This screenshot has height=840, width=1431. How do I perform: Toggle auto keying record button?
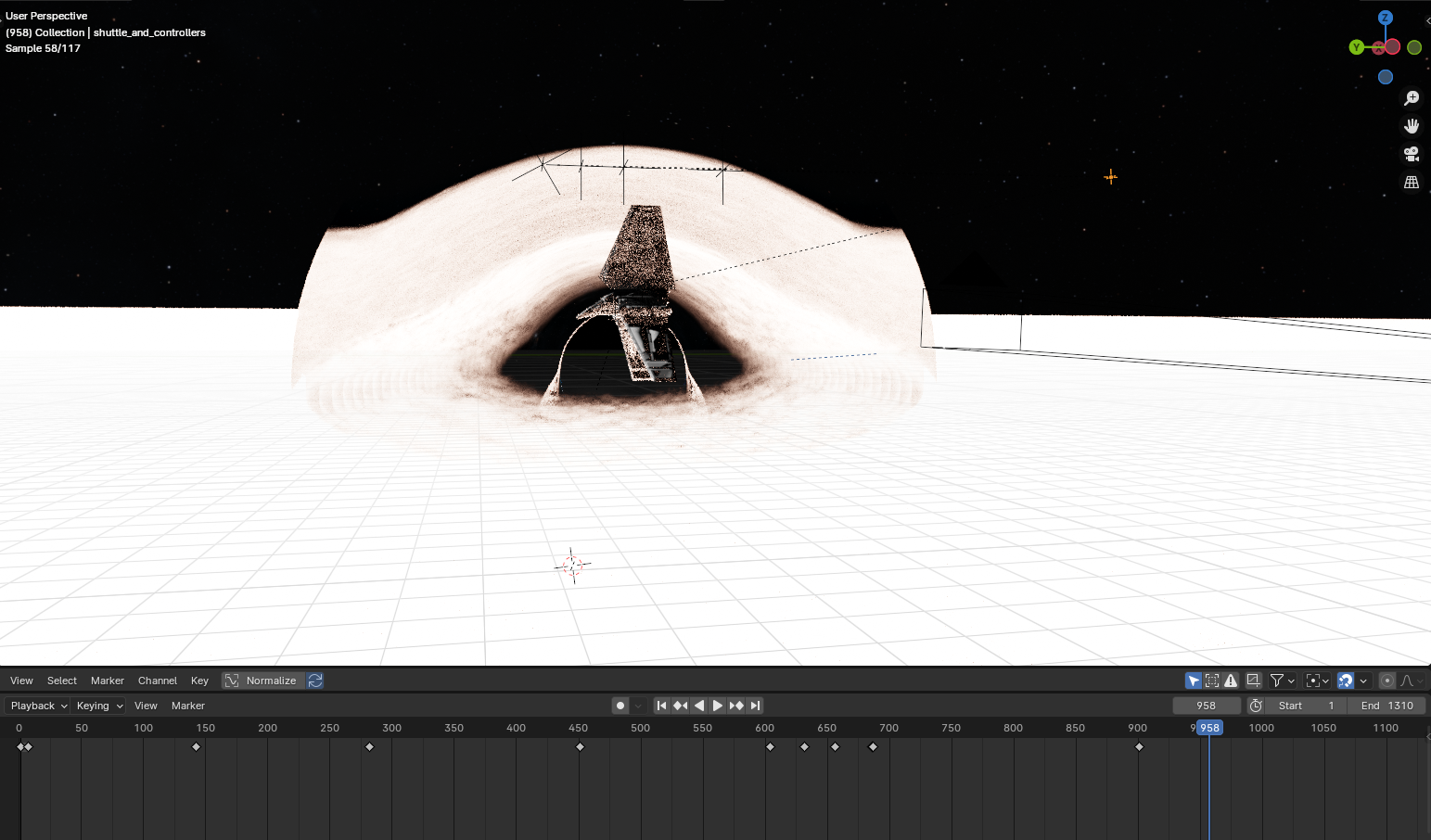click(620, 706)
